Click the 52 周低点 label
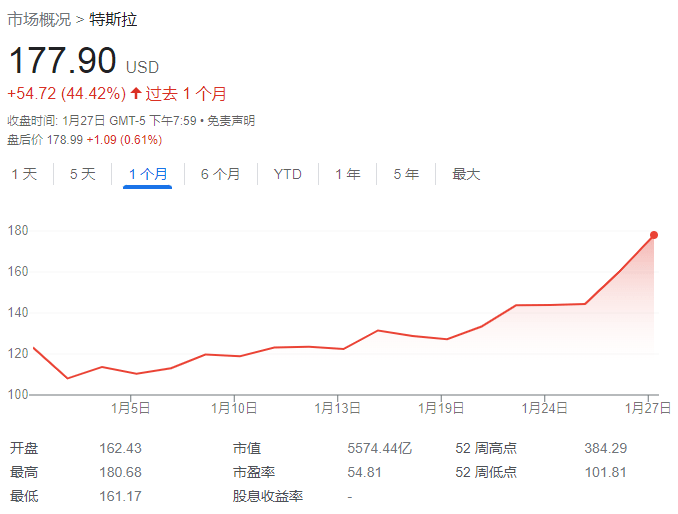This screenshot has width=678, height=514. point(486,472)
